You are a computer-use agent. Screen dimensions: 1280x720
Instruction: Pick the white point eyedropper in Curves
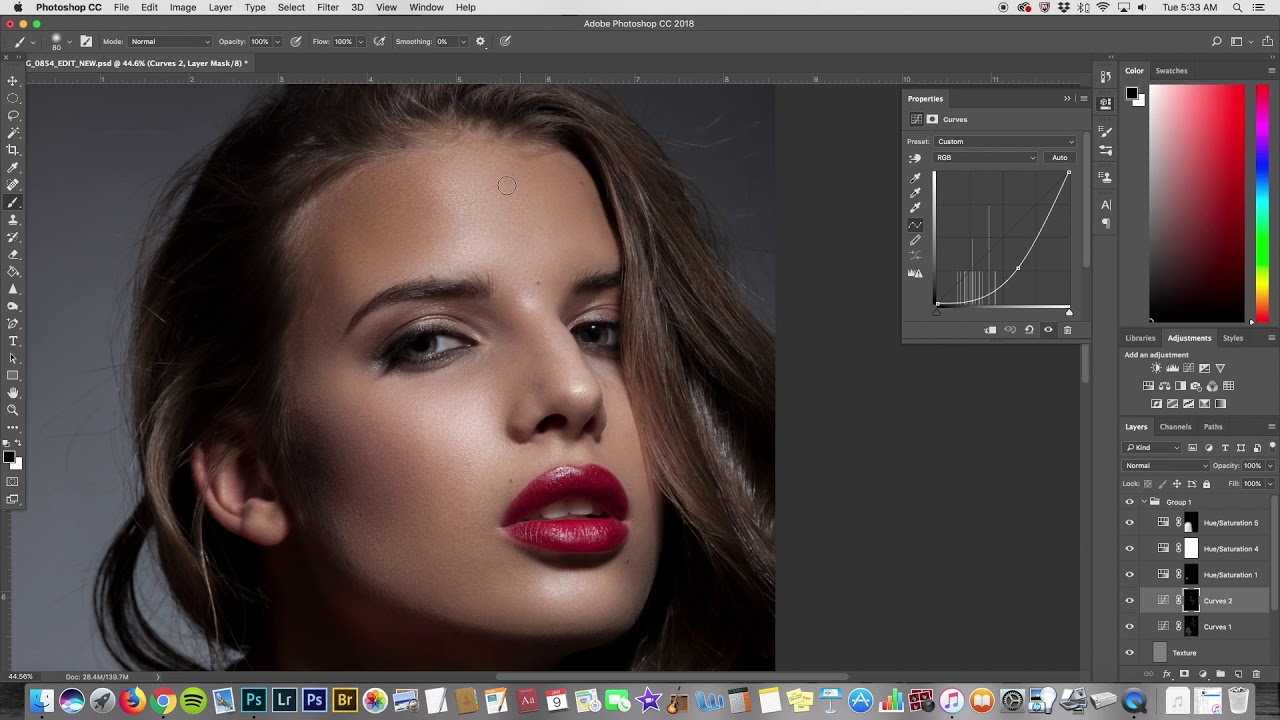pos(915,208)
